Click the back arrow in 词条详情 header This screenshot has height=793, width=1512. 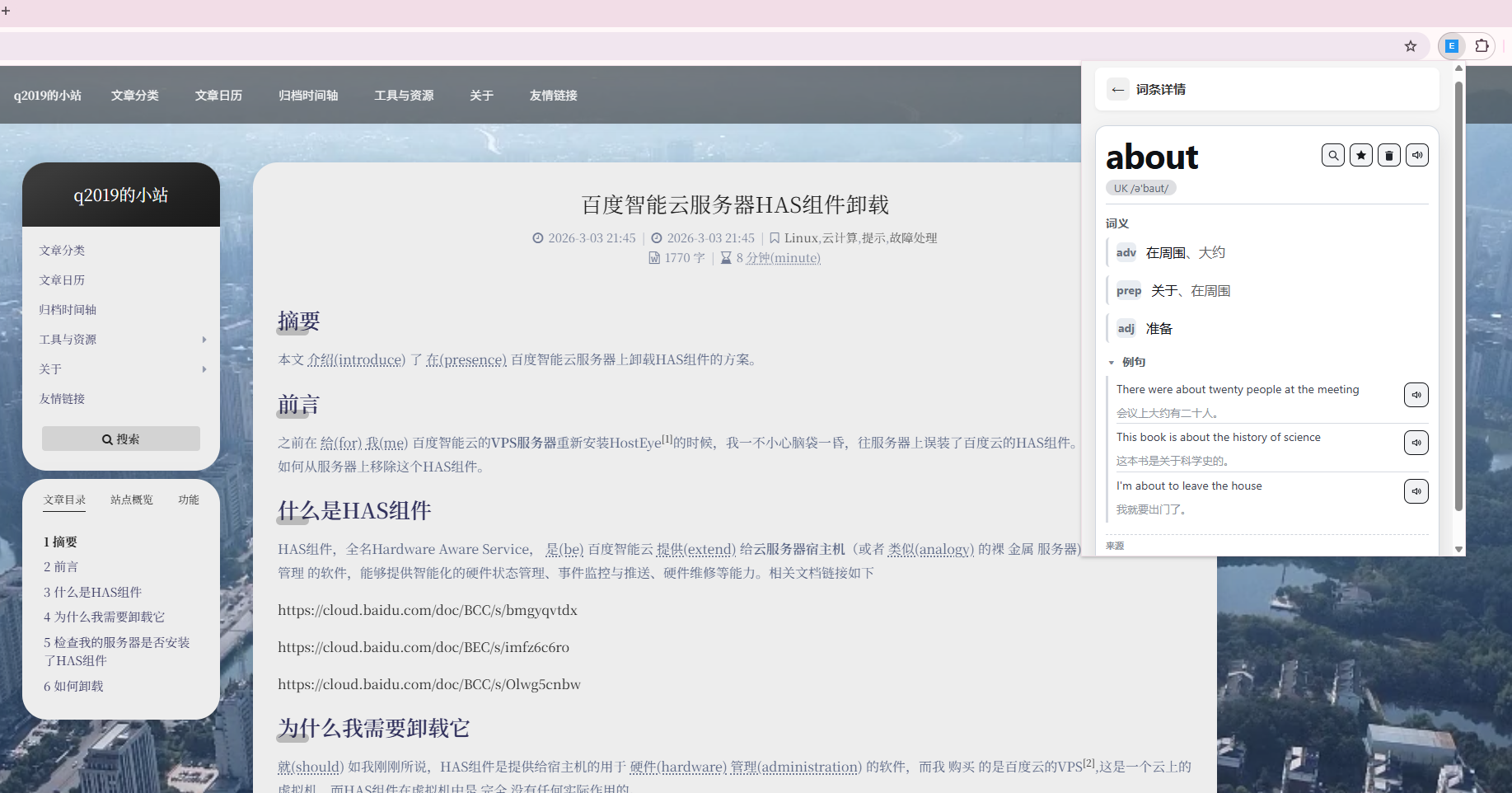click(x=1117, y=89)
